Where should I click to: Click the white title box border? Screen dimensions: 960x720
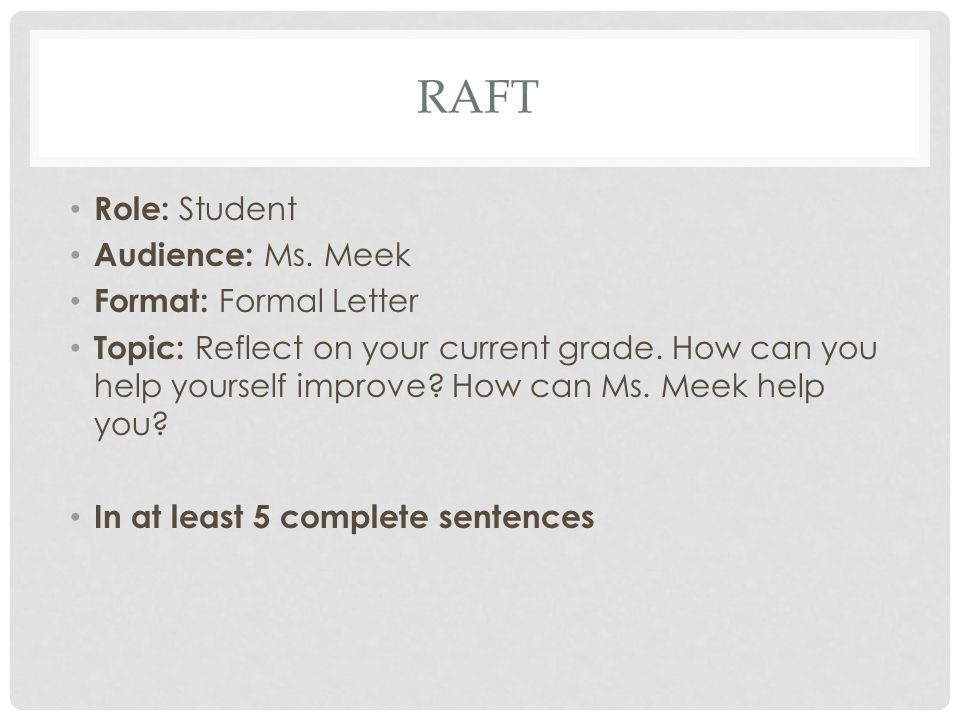point(480,33)
